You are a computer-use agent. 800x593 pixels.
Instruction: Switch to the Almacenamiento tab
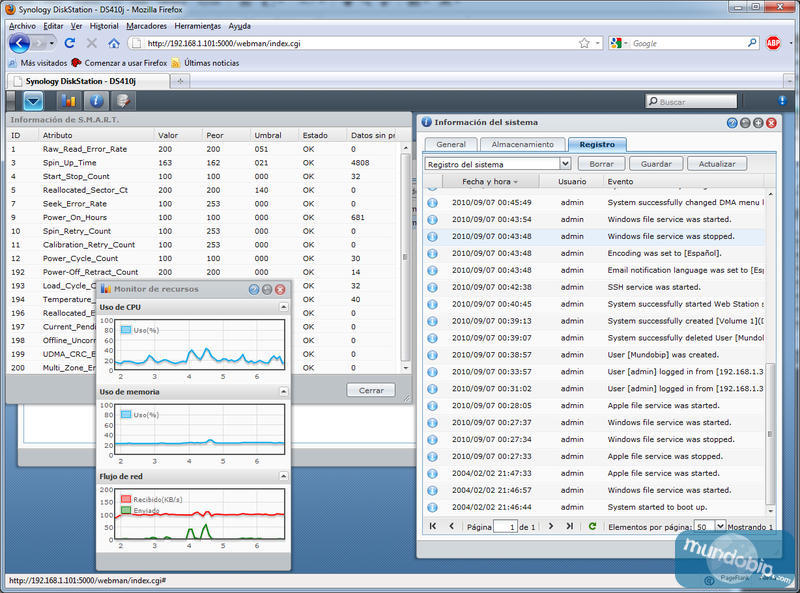(x=522, y=144)
